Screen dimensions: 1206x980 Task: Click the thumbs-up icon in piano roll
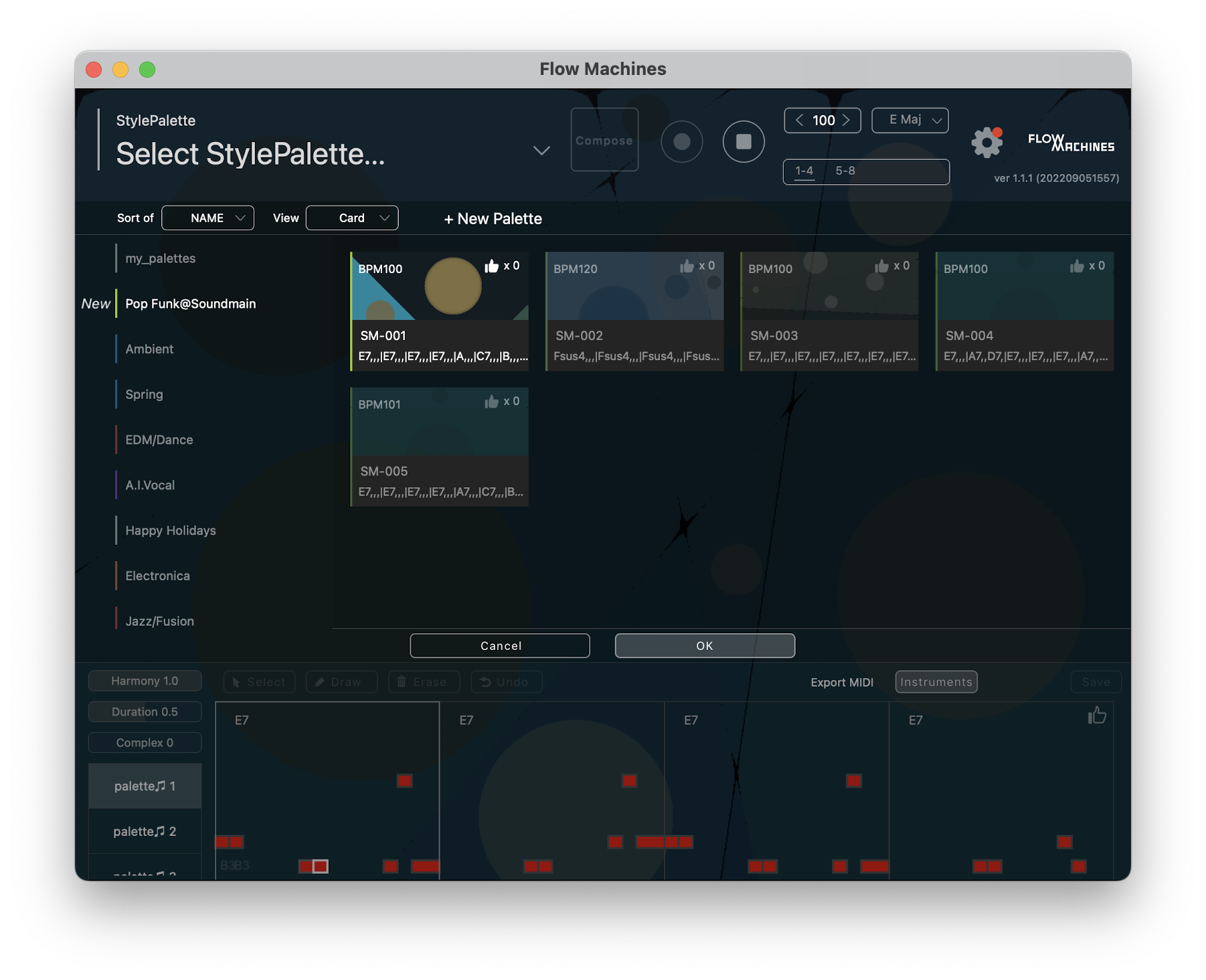click(x=1096, y=716)
